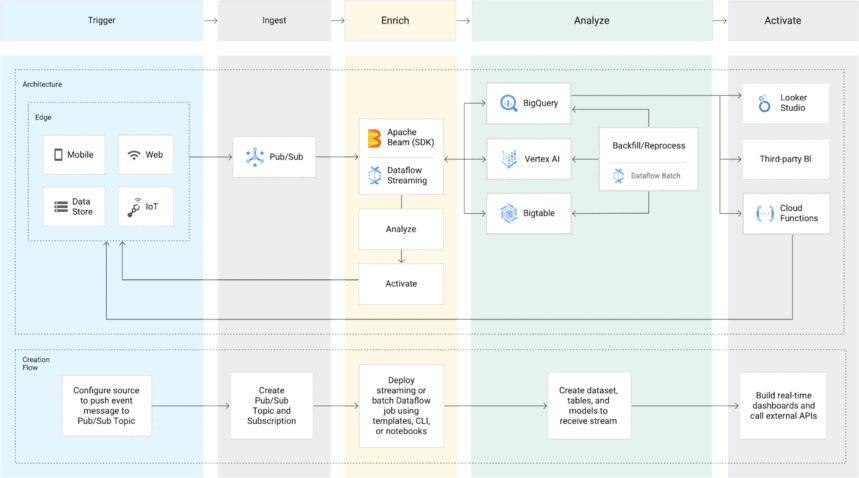Click the Mobile label
Image resolution: width=859 pixels, height=478 pixels.
(x=80, y=155)
